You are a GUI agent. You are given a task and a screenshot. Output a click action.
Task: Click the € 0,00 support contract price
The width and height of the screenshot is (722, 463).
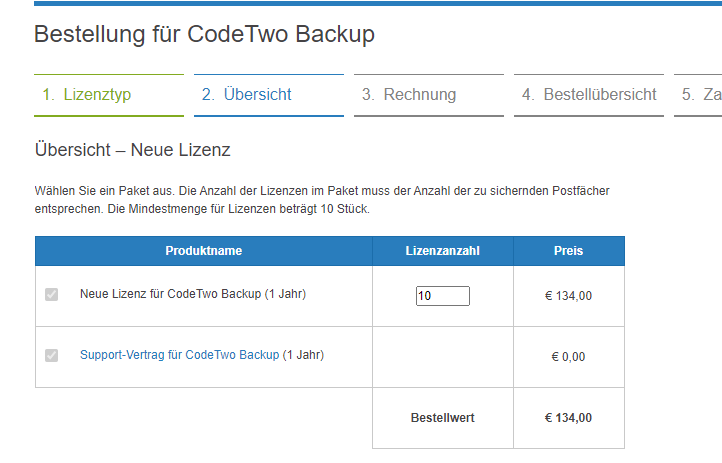click(x=568, y=357)
